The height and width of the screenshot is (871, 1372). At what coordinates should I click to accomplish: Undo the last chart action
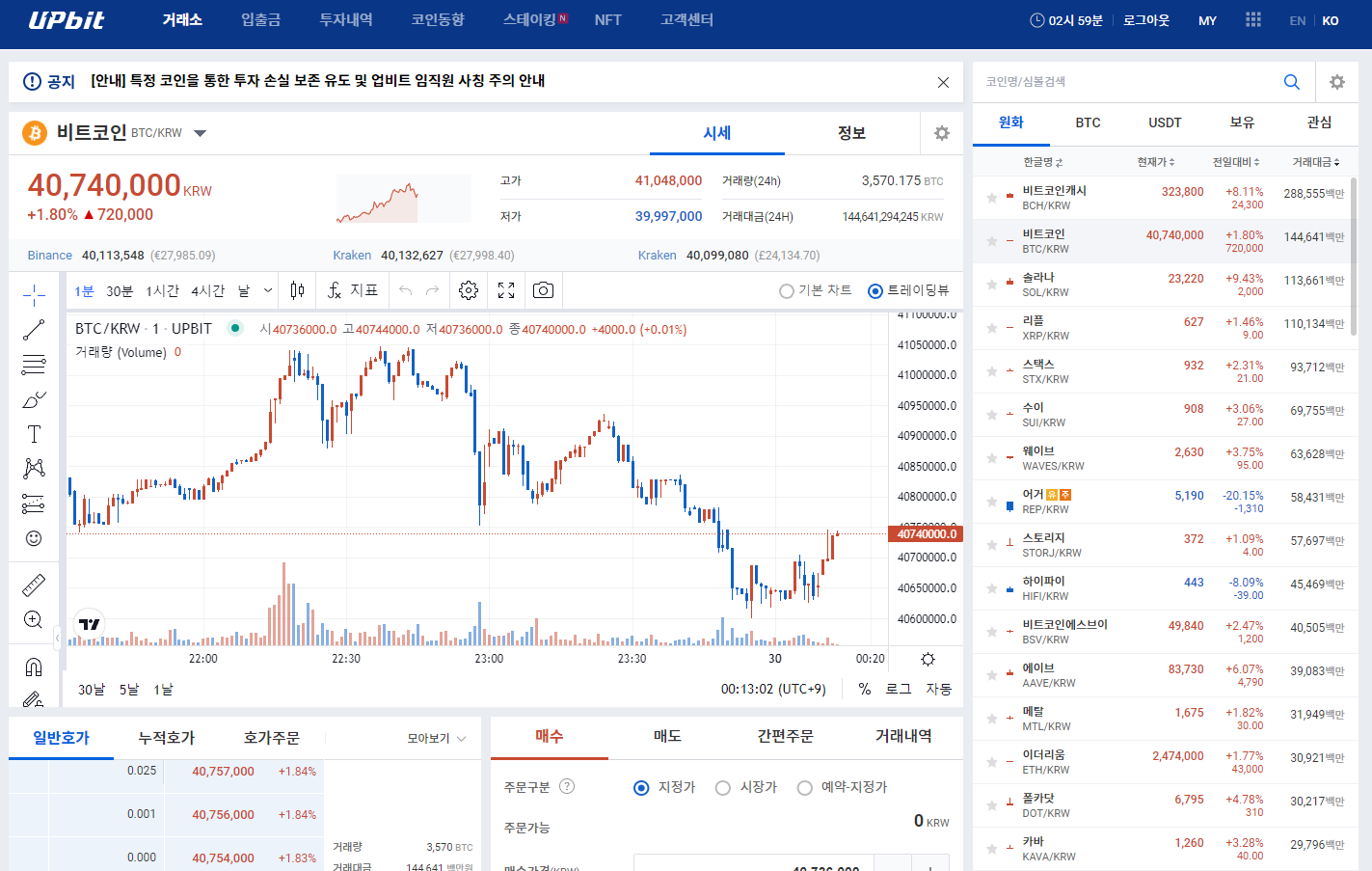tap(405, 290)
